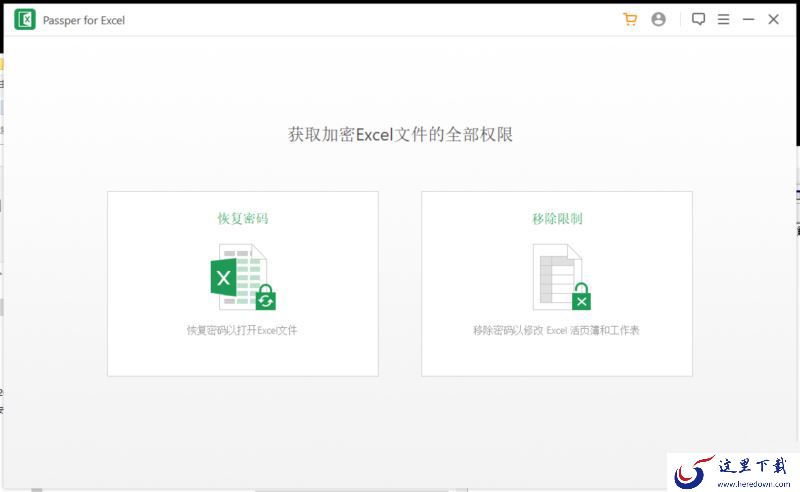Open the shopping cart purchase icon
This screenshot has height=492, width=800.
pos(630,19)
